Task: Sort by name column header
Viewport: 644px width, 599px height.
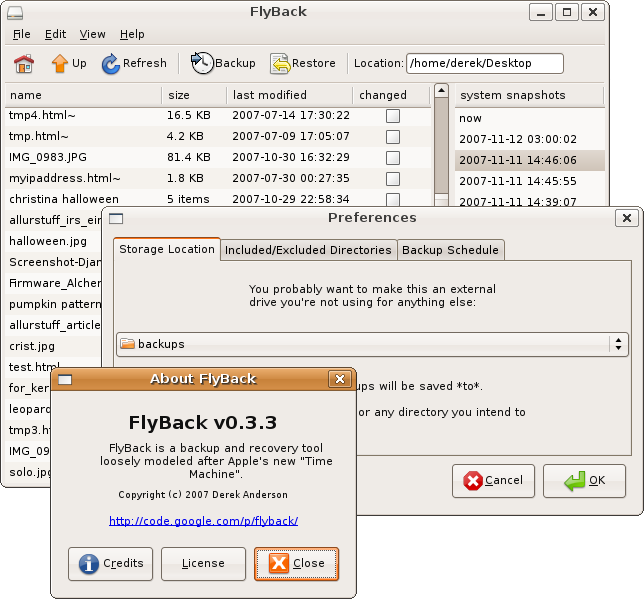Action: point(83,95)
